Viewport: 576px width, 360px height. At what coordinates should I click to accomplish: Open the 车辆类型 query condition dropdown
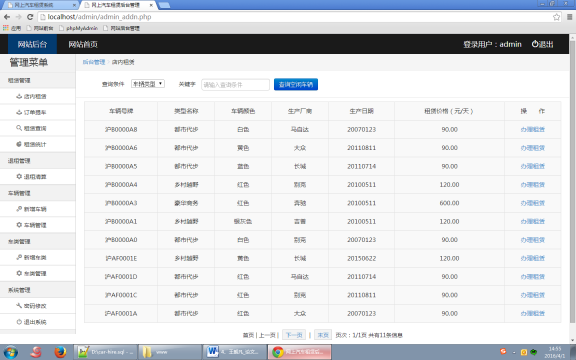pos(148,84)
